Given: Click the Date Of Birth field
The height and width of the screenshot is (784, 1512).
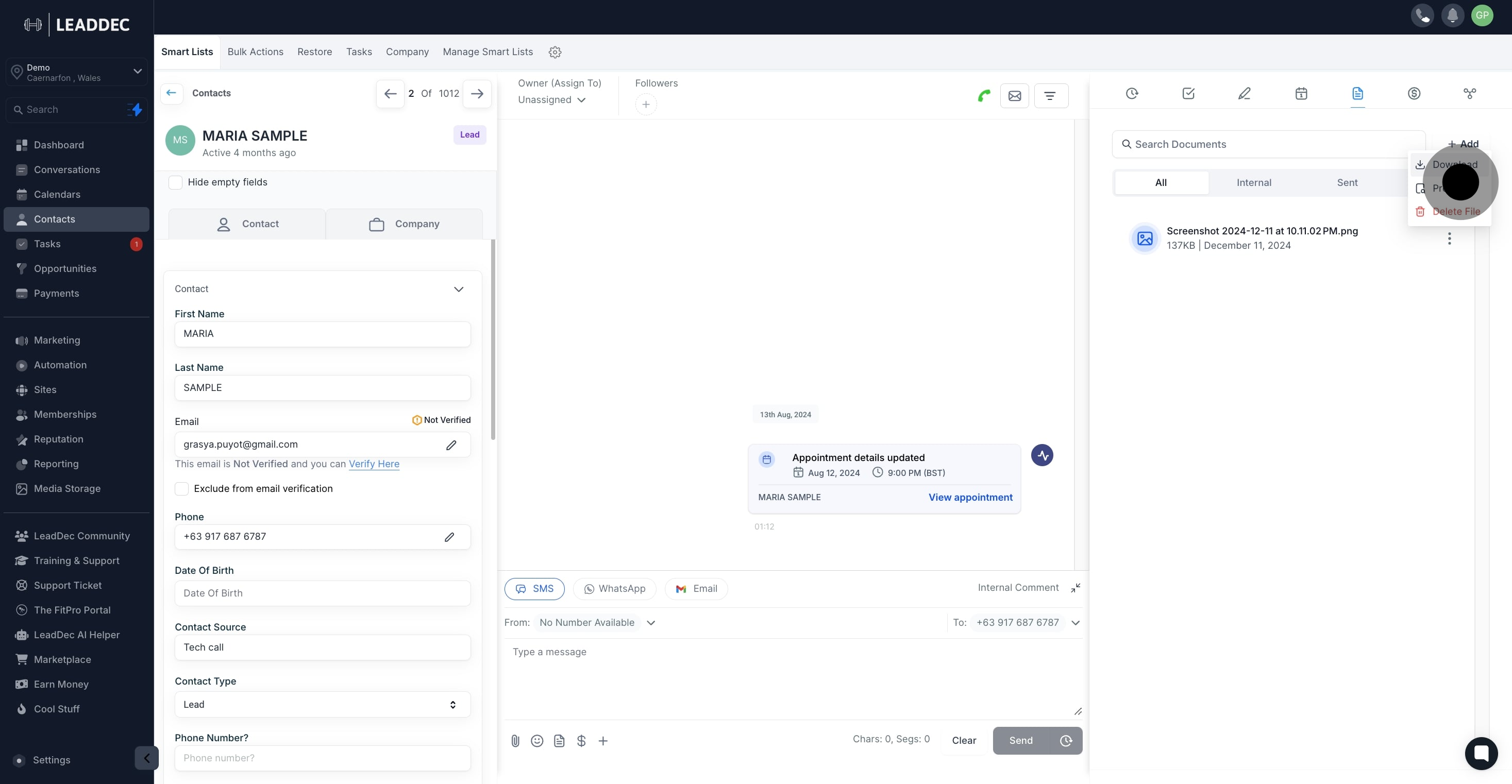Looking at the screenshot, I should coord(322,593).
